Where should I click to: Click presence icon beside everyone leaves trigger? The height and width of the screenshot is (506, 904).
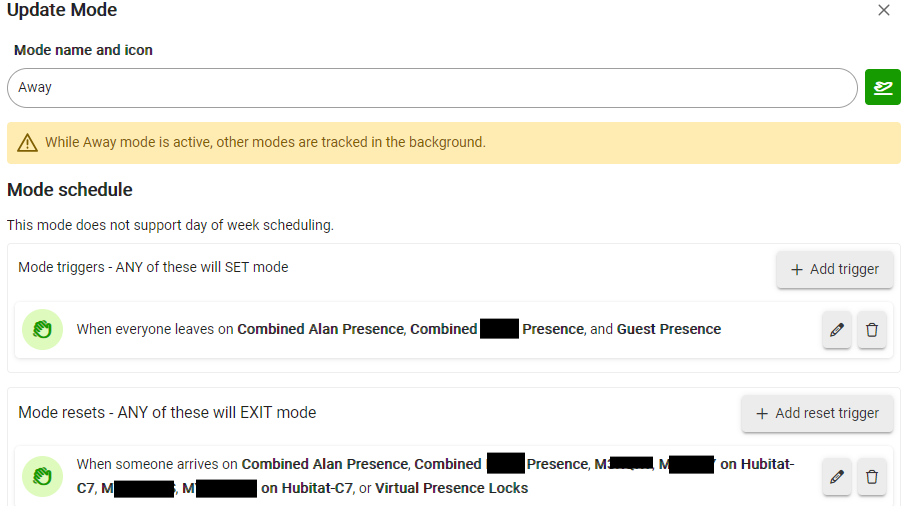coord(42,329)
